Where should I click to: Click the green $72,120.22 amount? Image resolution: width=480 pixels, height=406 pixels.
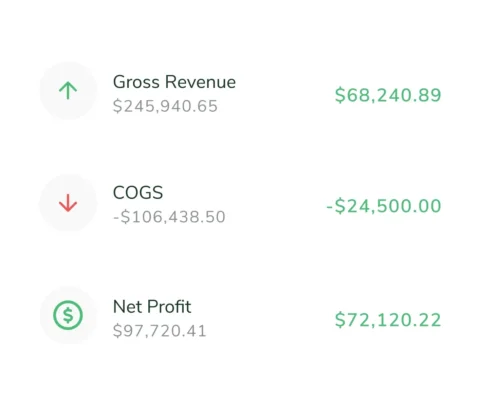[388, 320]
